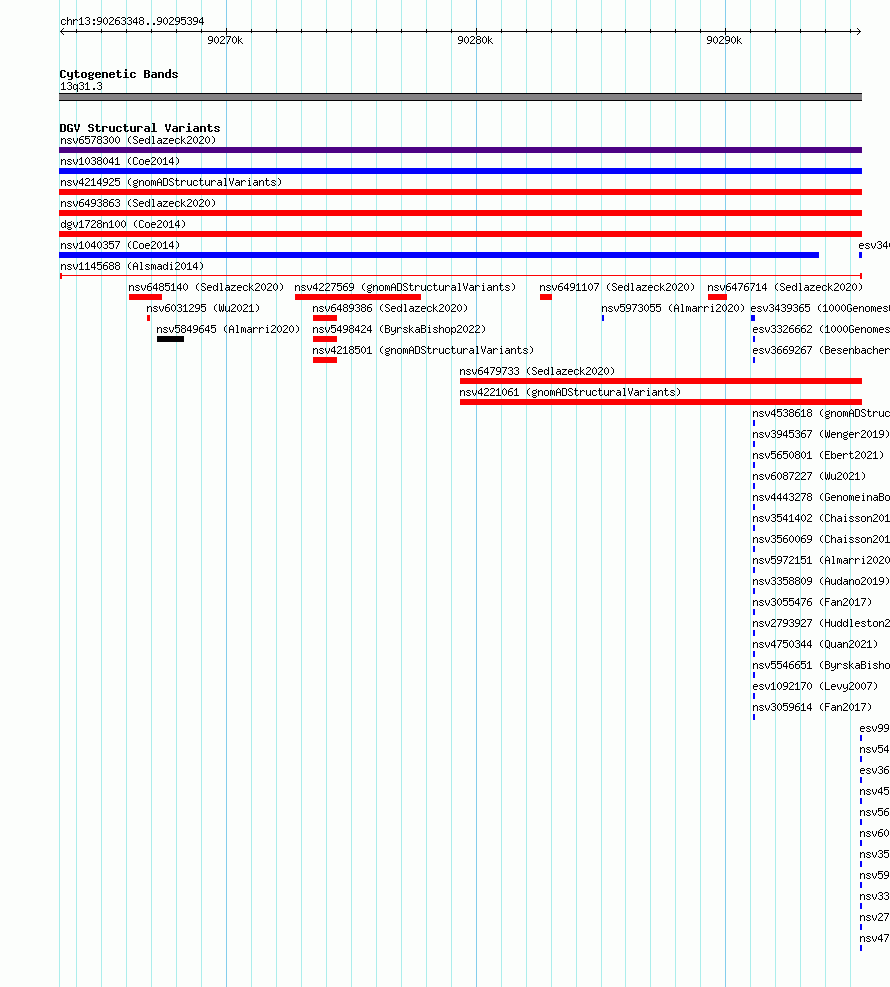Image resolution: width=890 pixels, height=987 pixels.
Task: Open variant nsv5973055 (Almarri2020)
Action: click(x=673, y=308)
